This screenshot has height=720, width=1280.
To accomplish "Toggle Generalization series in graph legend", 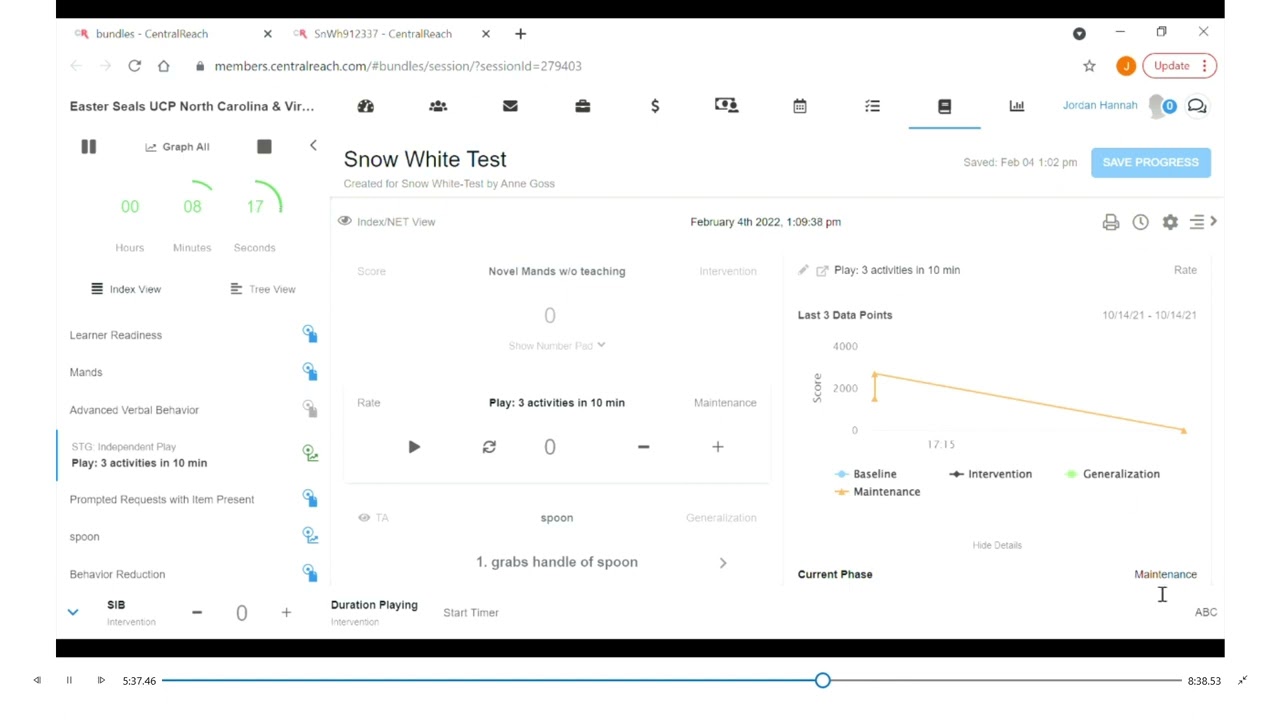I will tap(1113, 474).
